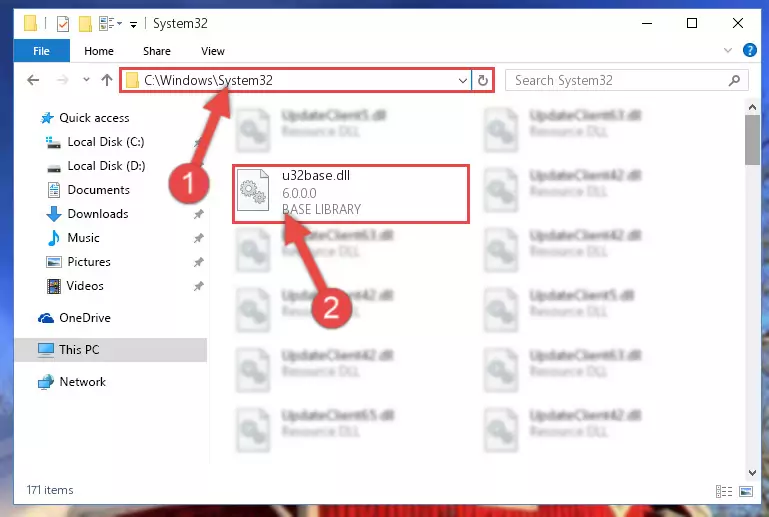Screen dimensions: 769x517
Task: Open the Share ribbon tab
Action: coord(156,51)
